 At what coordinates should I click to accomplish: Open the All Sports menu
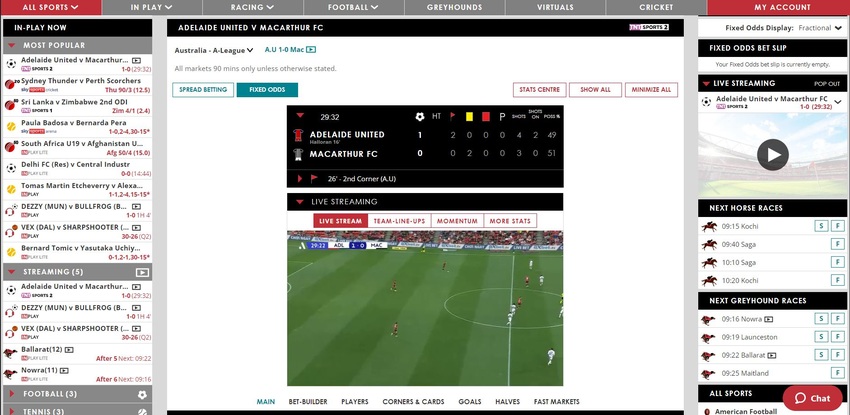tap(50, 8)
